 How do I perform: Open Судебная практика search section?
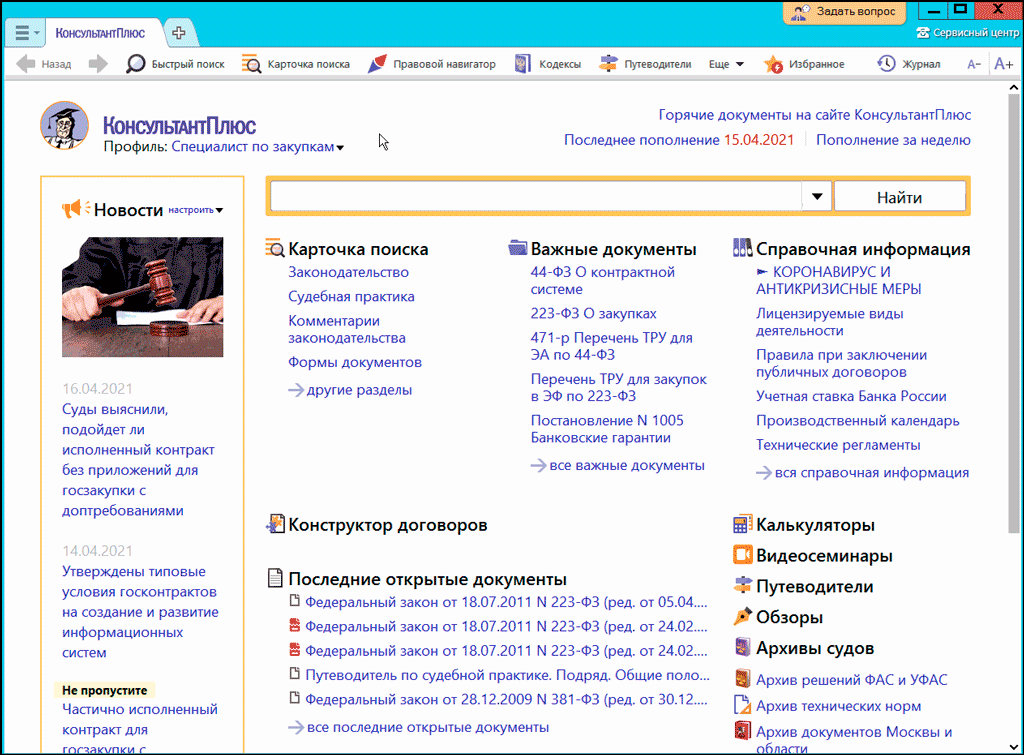tap(351, 297)
